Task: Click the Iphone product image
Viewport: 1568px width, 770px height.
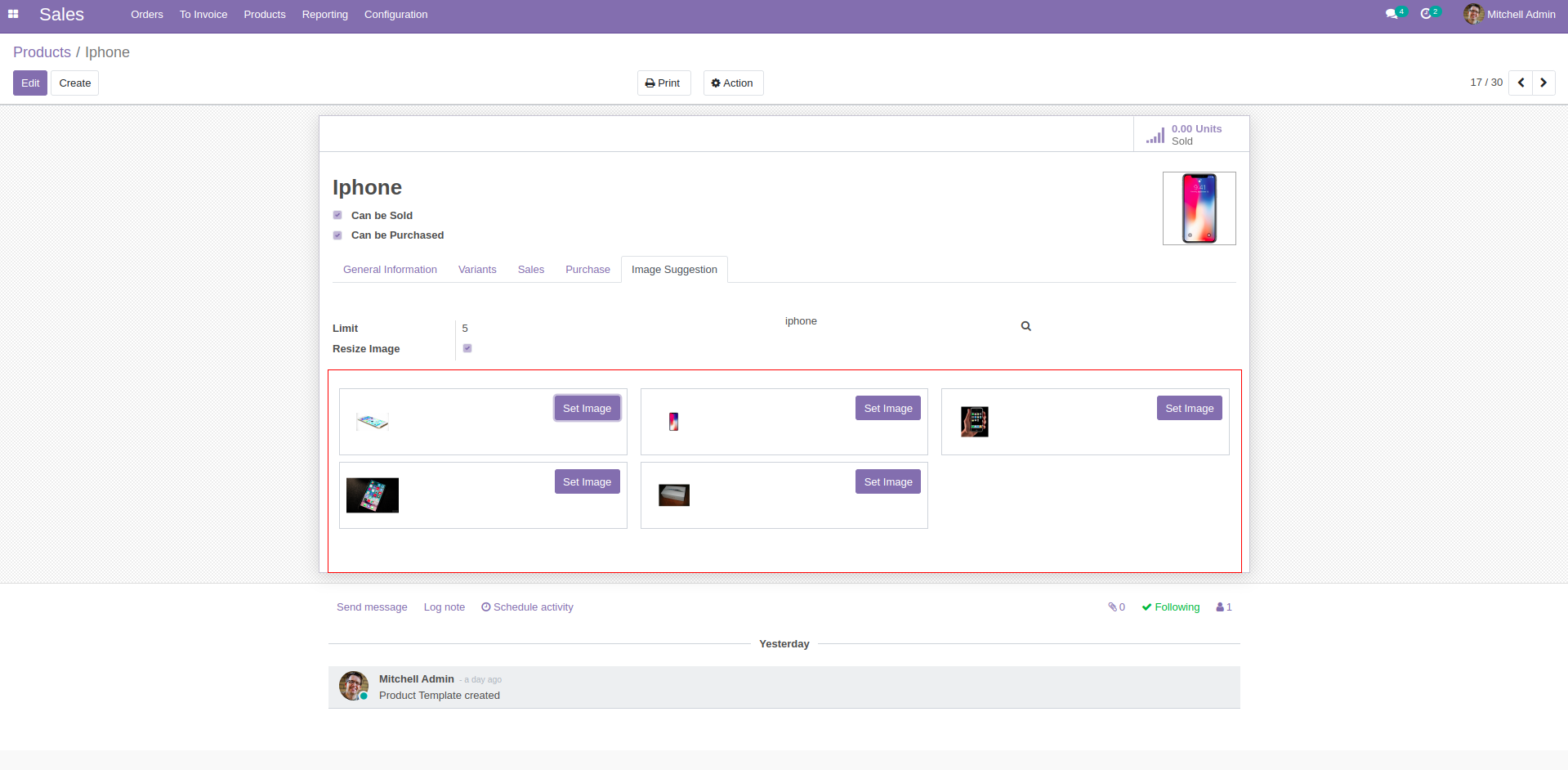Action: [1199, 208]
